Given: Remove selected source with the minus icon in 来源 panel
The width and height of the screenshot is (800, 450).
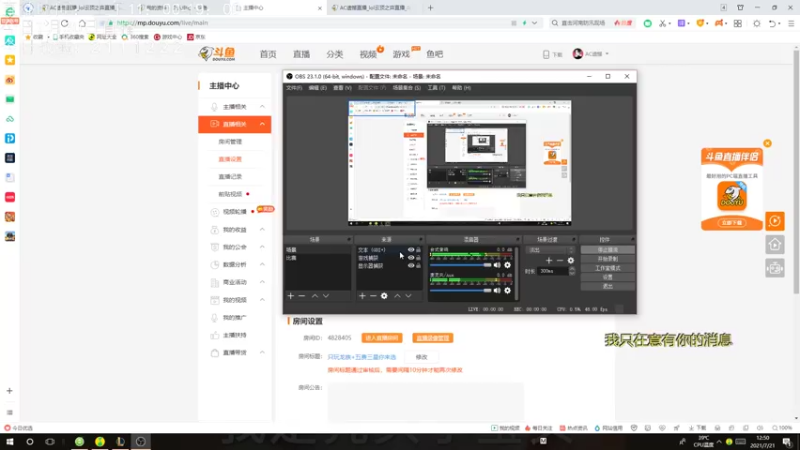Looking at the screenshot, I should pos(373,296).
